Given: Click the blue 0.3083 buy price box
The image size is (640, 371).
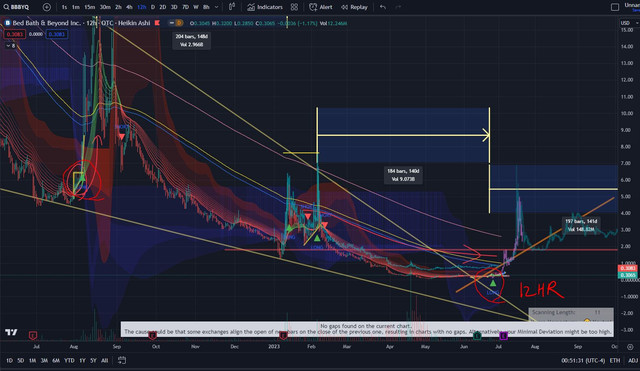Looking at the screenshot, I should pos(57,34).
